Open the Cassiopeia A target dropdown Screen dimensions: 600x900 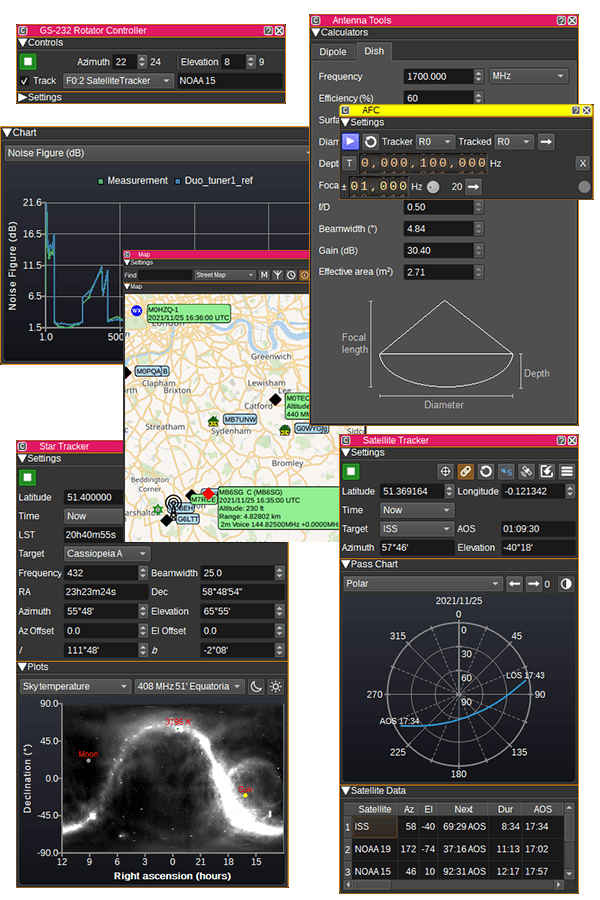pos(107,554)
